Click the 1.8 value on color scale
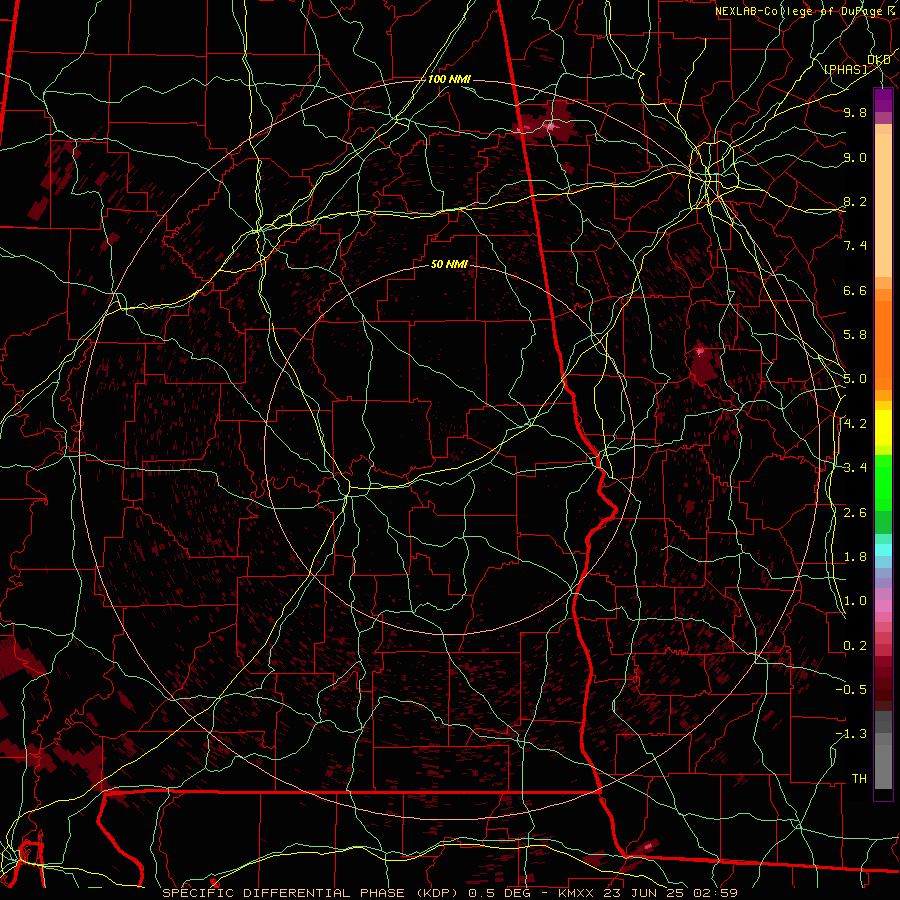 [855, 557]
